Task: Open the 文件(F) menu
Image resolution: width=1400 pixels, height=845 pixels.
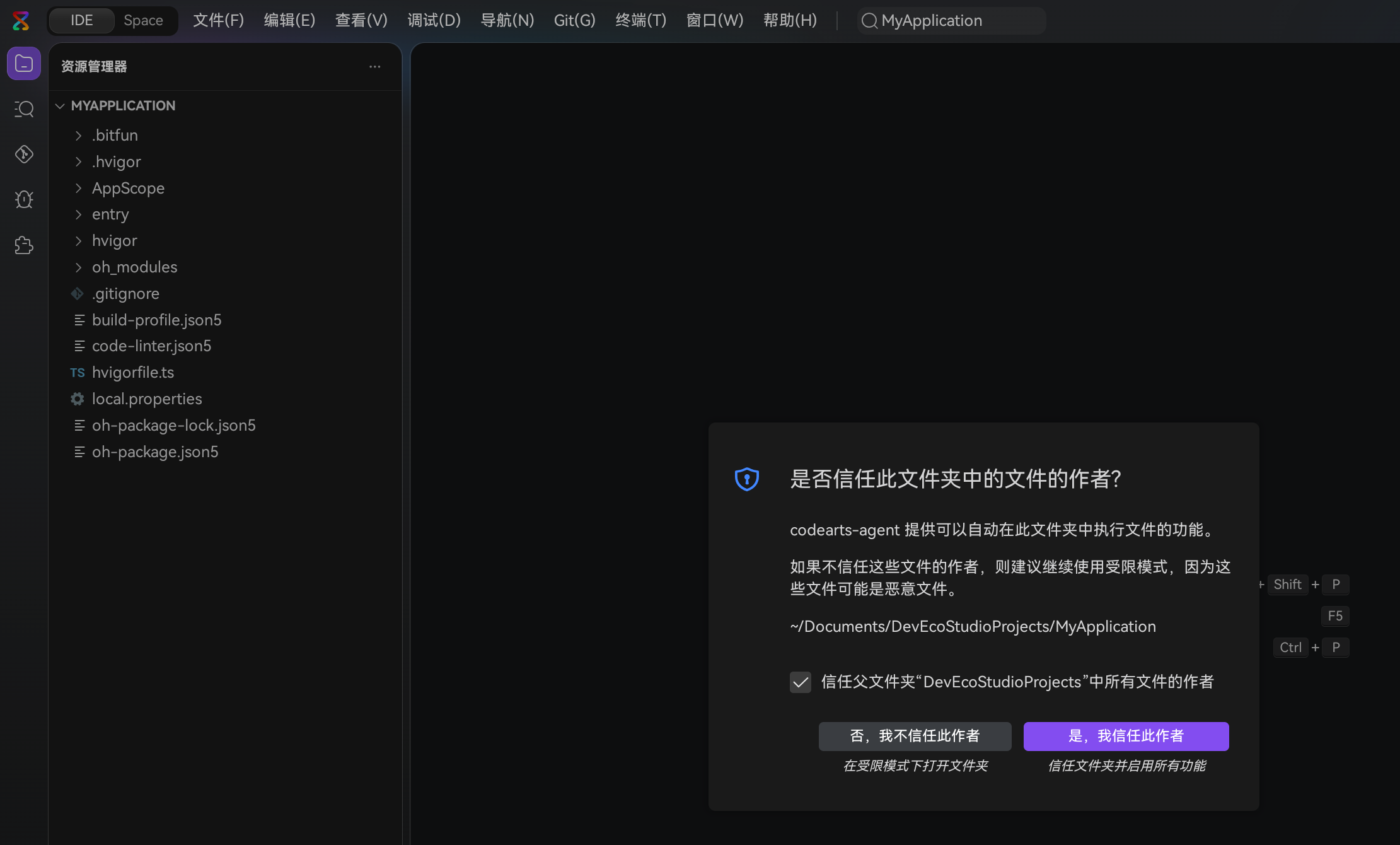Action: (219, 21)
